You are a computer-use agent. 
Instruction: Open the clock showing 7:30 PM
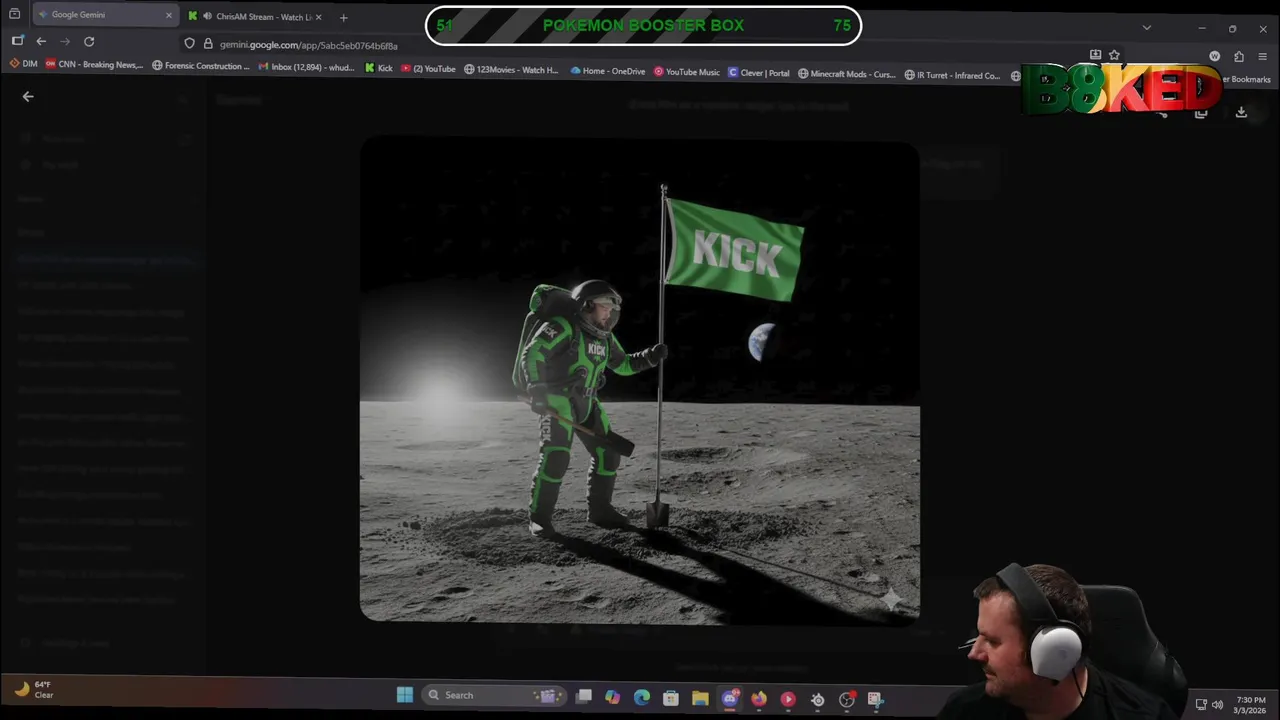[1251, 705]
